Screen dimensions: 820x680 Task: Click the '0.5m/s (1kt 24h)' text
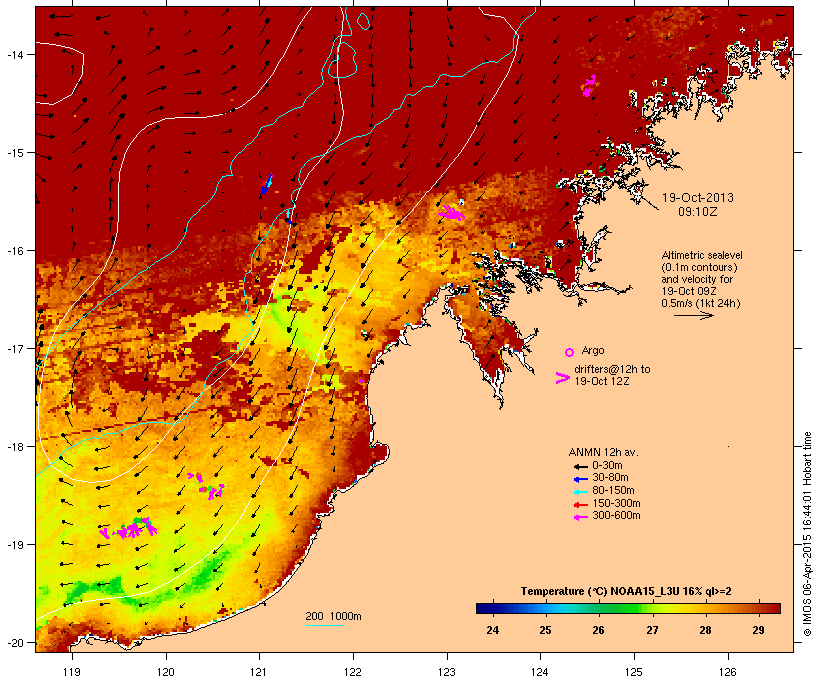coord(701,303)
